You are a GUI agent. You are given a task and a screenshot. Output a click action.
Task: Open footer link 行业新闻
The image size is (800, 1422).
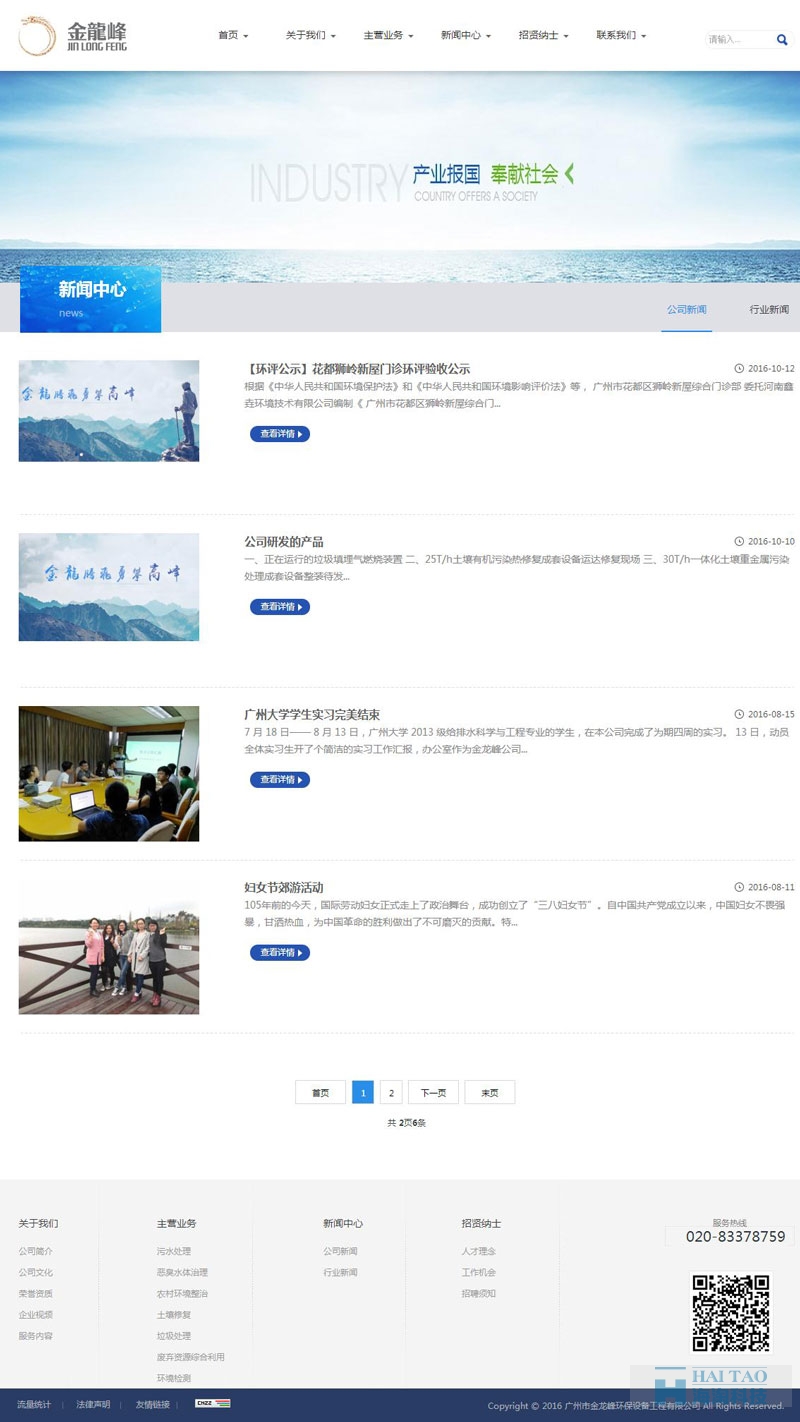tap(340, 1273)
